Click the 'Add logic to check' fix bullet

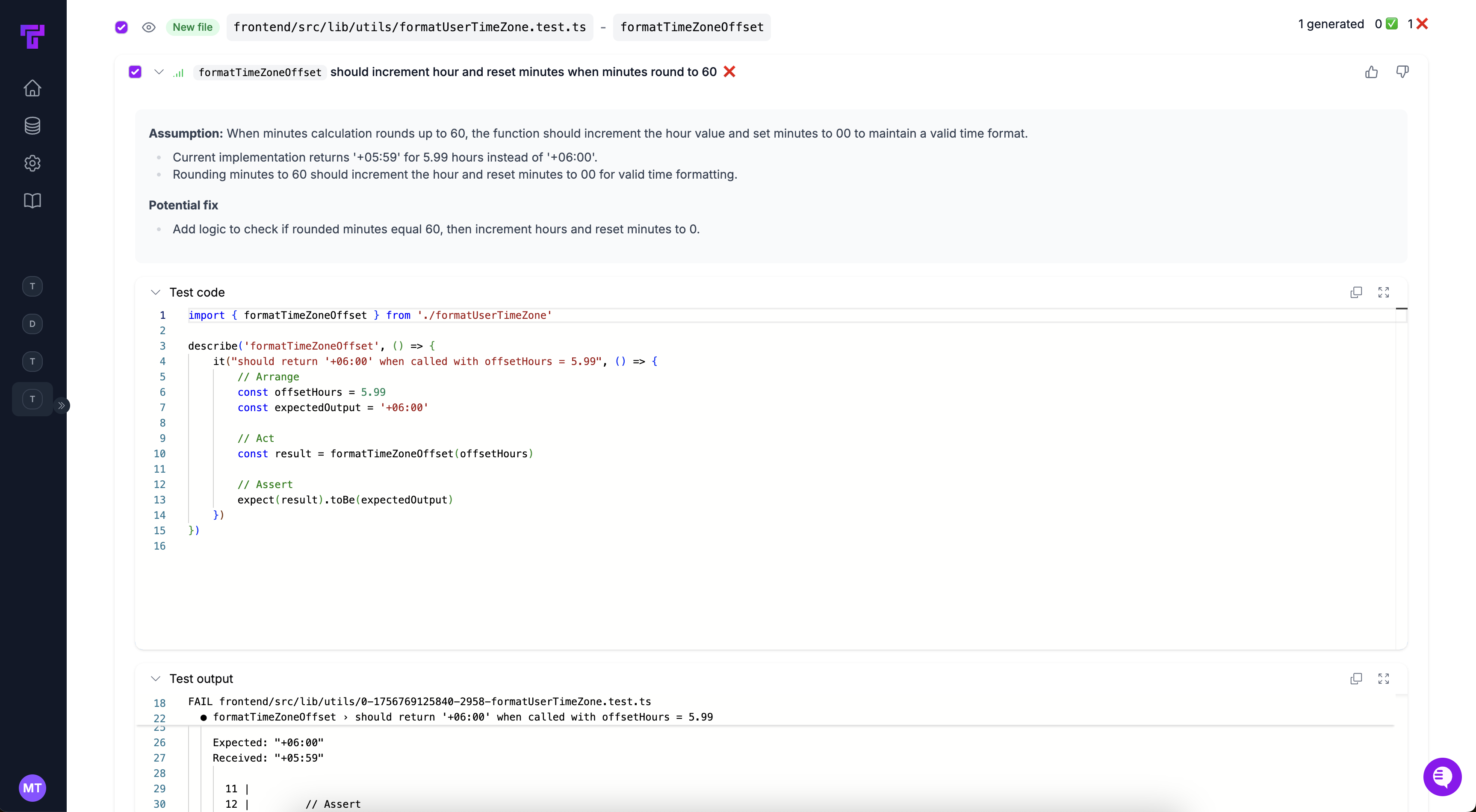point(436,229)
